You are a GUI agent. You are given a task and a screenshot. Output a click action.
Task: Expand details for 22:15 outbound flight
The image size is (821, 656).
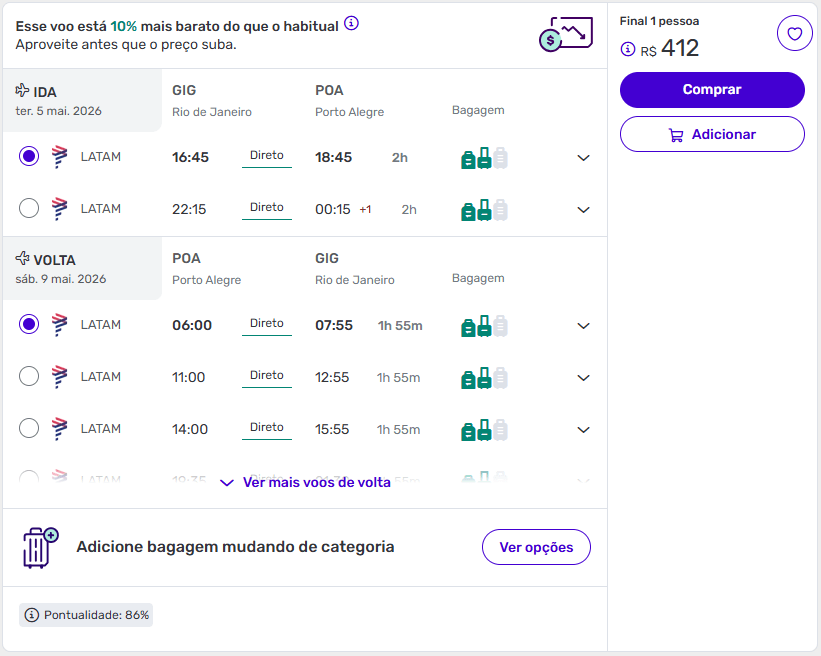click(584, 210)
